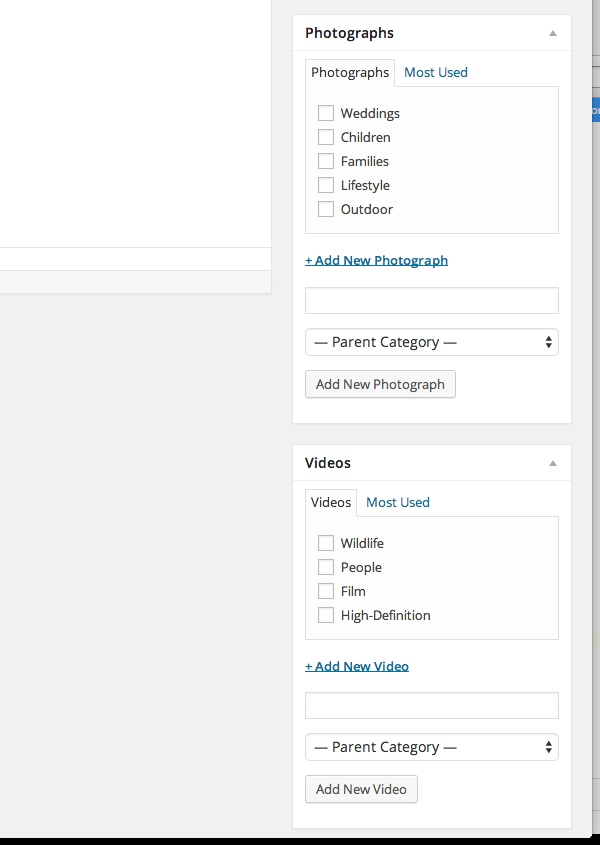Focus the new video name field
Image resolution: width=600 pixels, height=845 pixels.
click(x=432, y=705)
